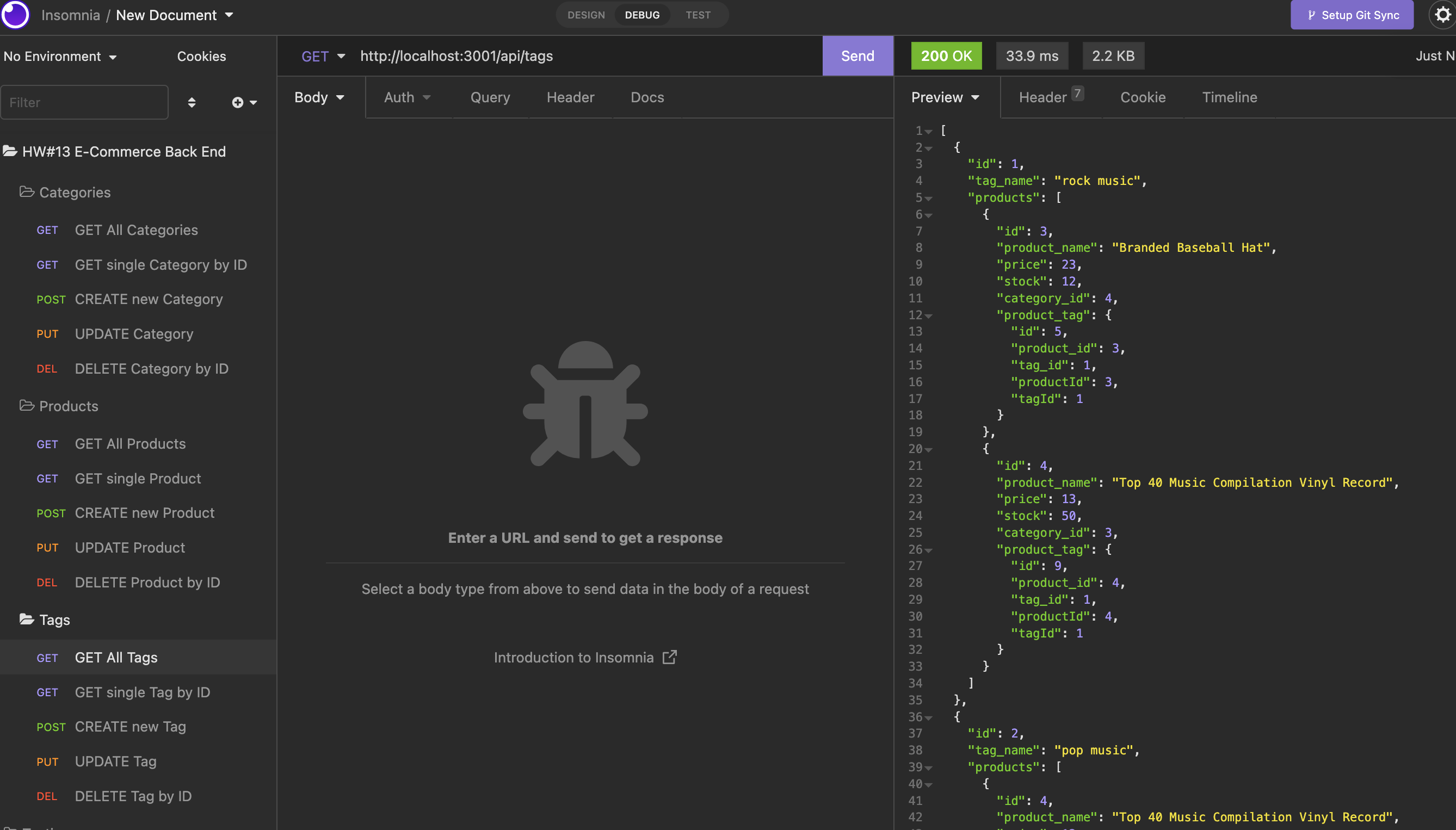Click the add request icon in sidebar

(238, 102)
